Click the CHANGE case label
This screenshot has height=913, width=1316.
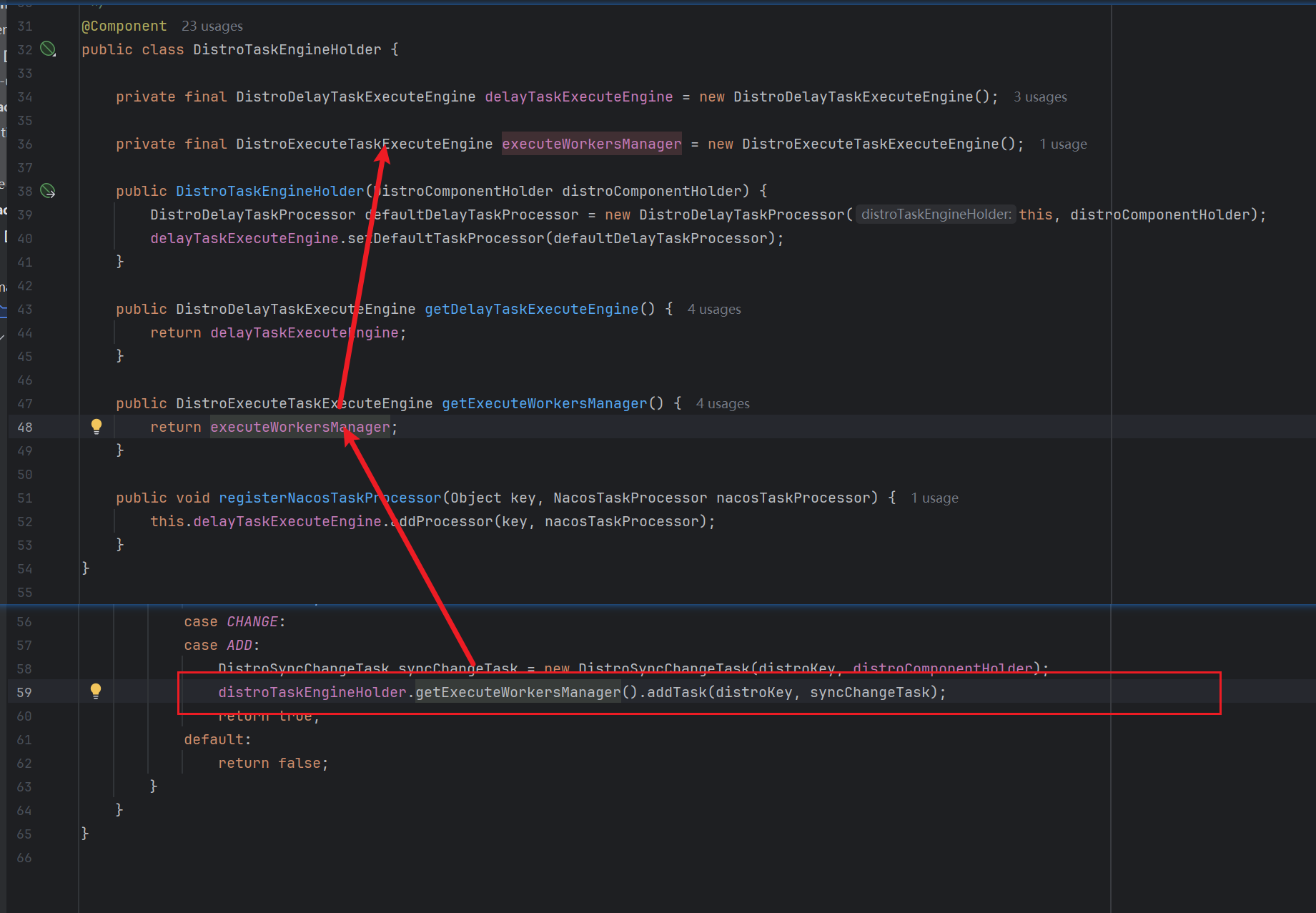[x=252, y=622]
